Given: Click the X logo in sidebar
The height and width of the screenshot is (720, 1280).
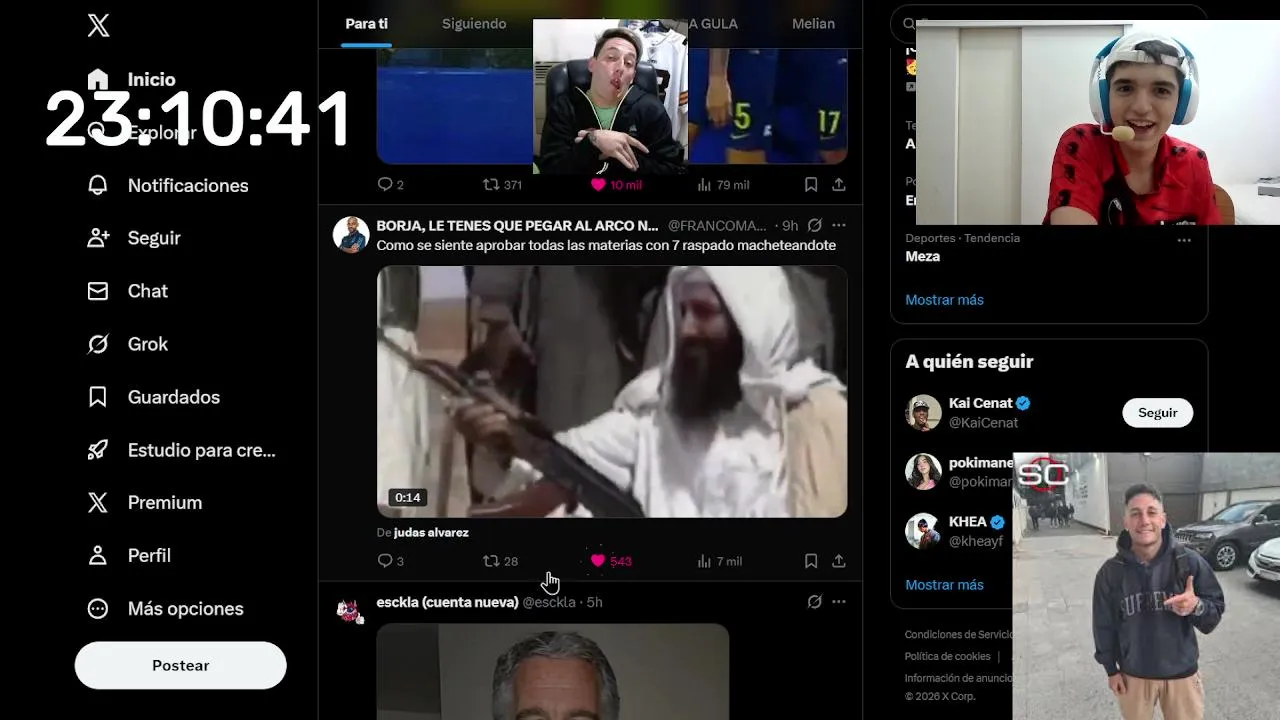Looking at the screenshot, I should coord(98,26).
